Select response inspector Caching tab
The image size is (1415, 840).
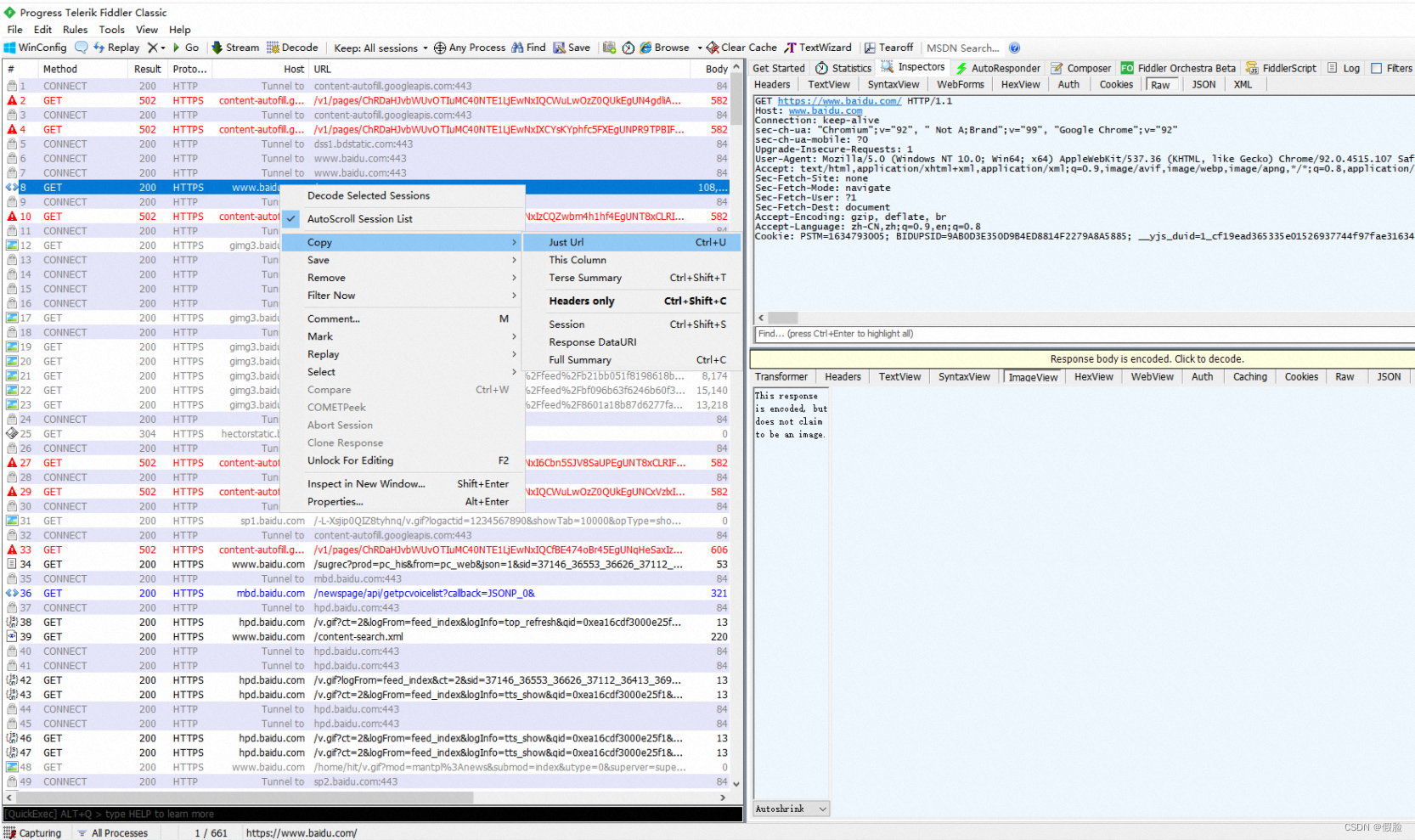(x=1250, y=376)
